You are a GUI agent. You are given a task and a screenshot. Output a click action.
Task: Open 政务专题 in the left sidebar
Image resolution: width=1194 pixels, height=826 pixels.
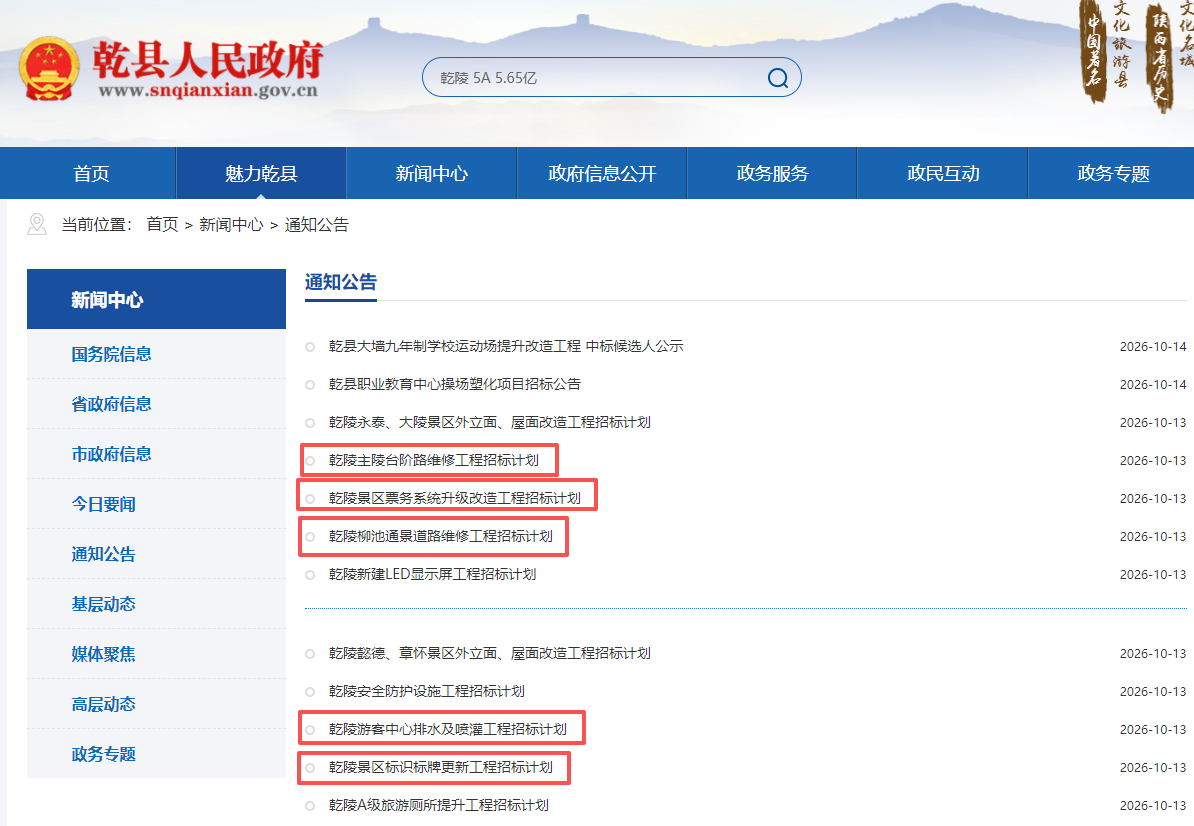point(104,754)
